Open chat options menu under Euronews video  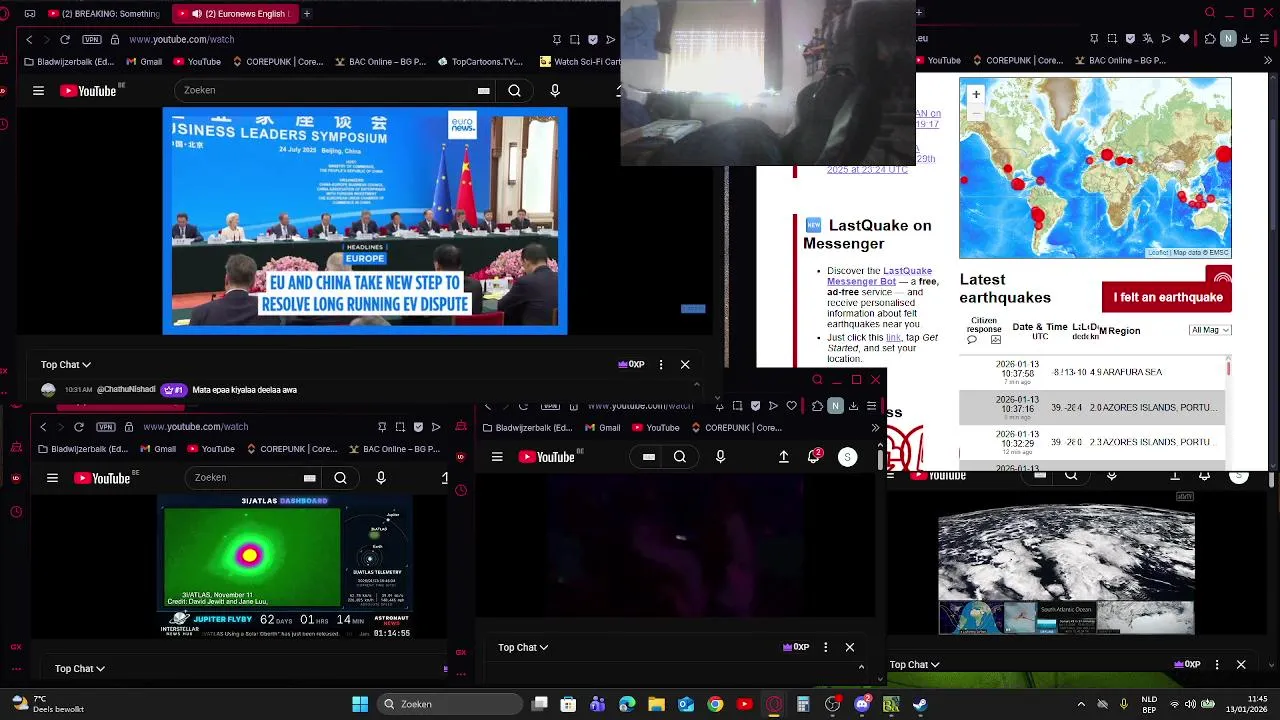click(661, 364)
